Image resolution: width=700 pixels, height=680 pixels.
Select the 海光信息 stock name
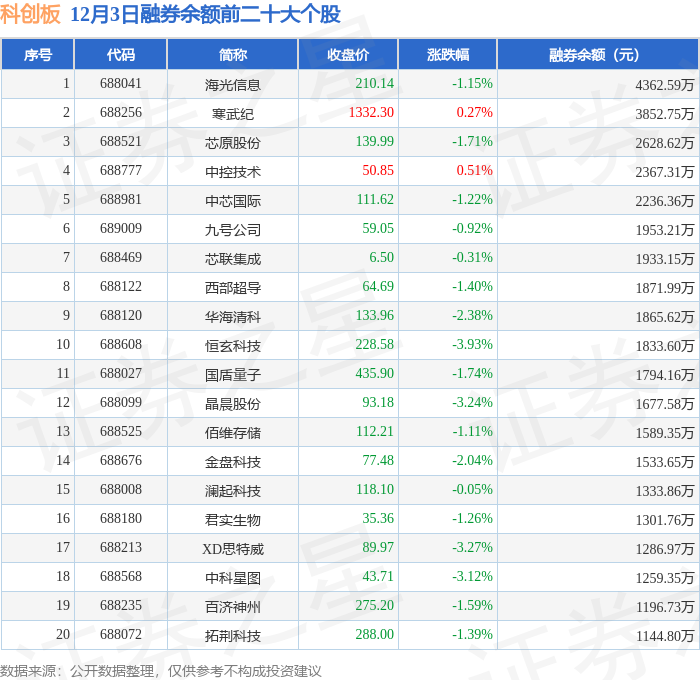233,84
